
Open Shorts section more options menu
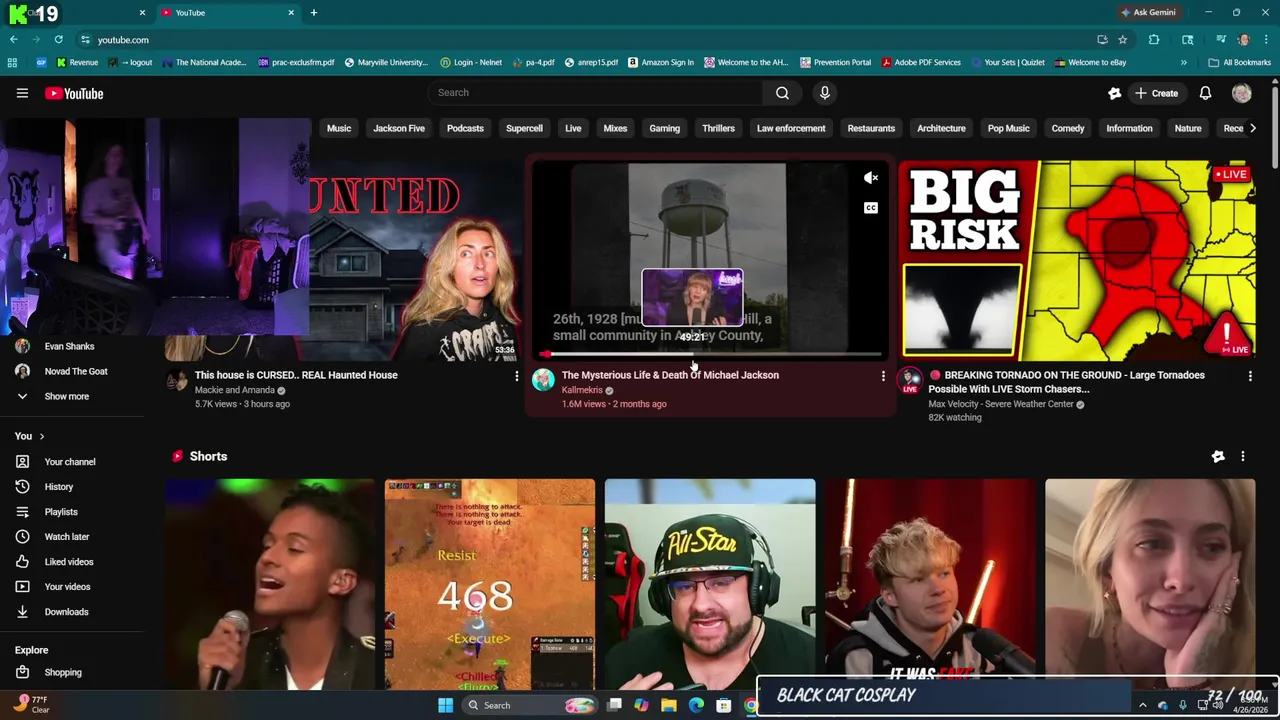[1243, 456]
